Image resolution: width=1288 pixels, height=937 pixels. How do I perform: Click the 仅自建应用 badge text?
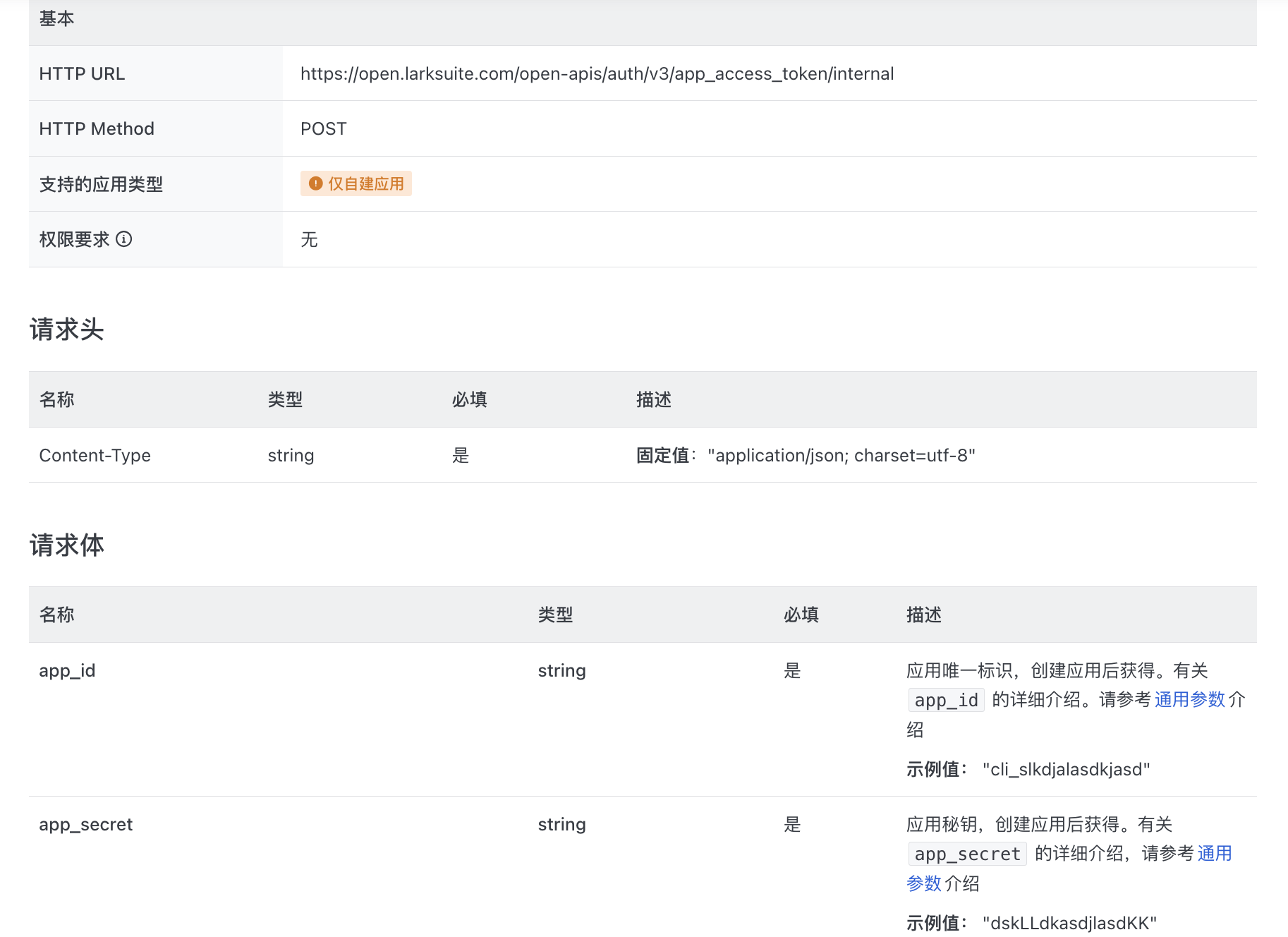click(x=365, y=183)
